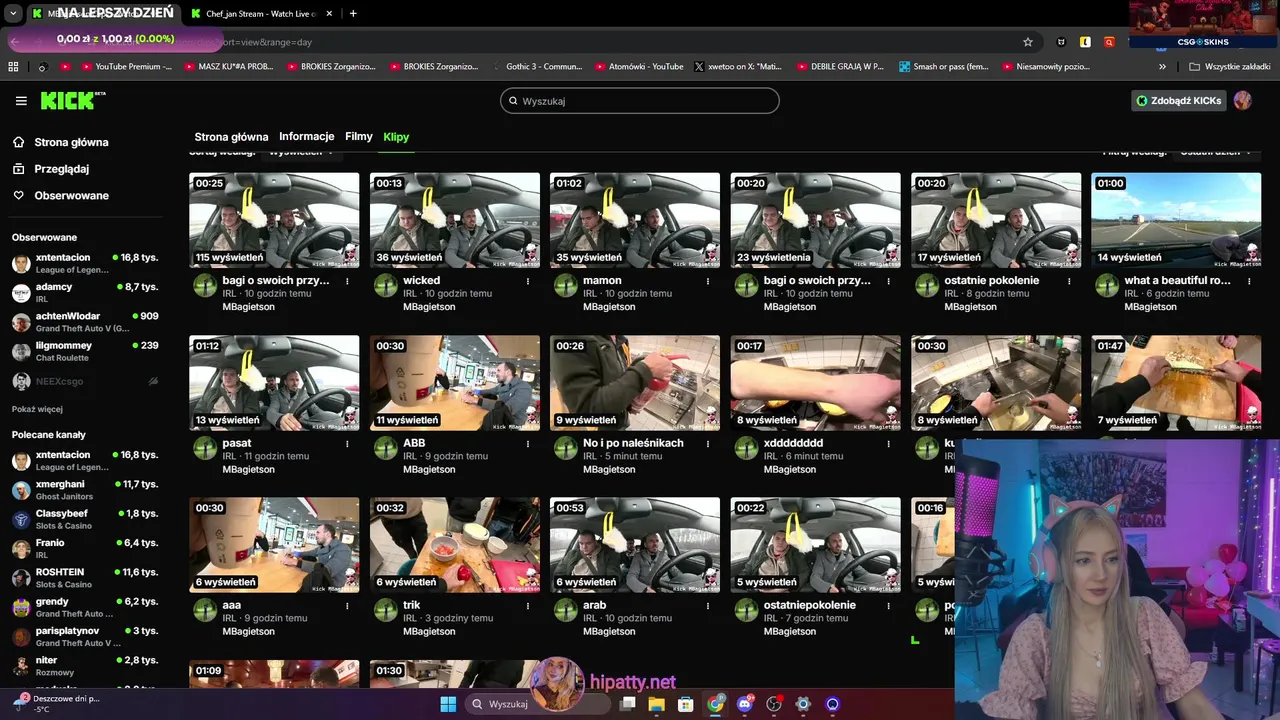The image size is (1280, 720).
Task: Open OBS Studio from the taskbar
Action: (x=773, y=704)
